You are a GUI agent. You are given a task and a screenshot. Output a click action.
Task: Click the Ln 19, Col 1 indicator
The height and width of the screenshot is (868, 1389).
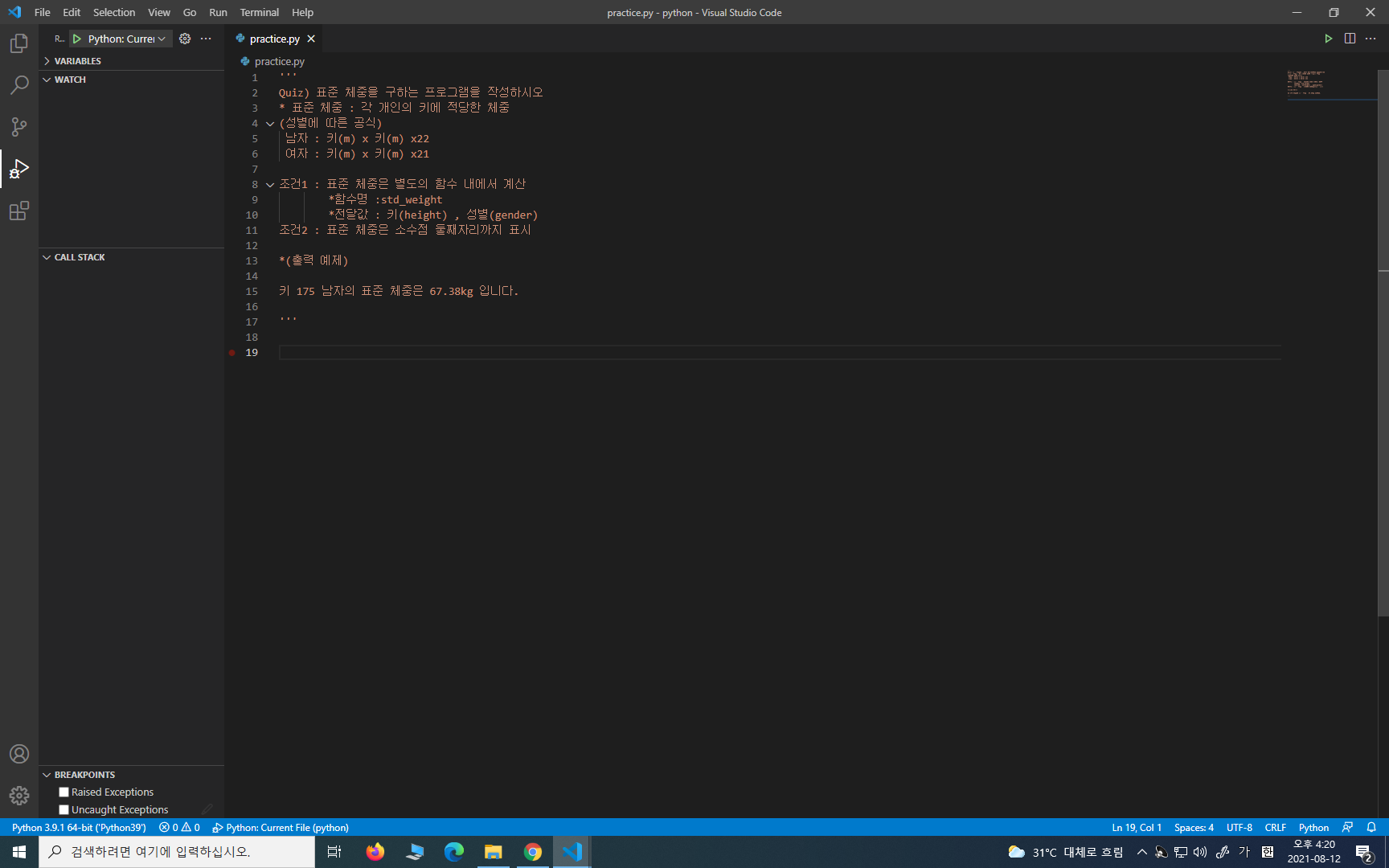pyautogui.click(x=1137, y=827)
